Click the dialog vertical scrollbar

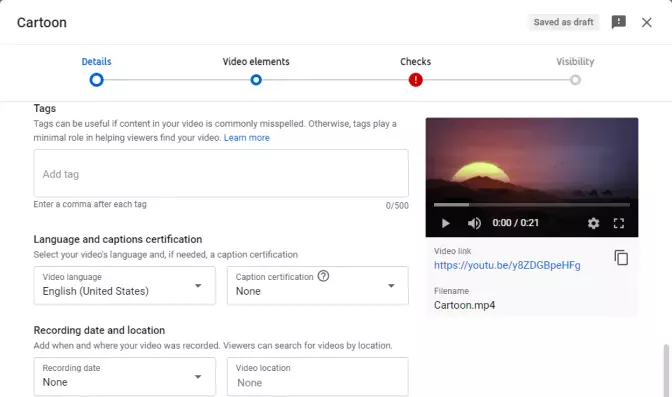pyautogui.click(x=666, y=370)
